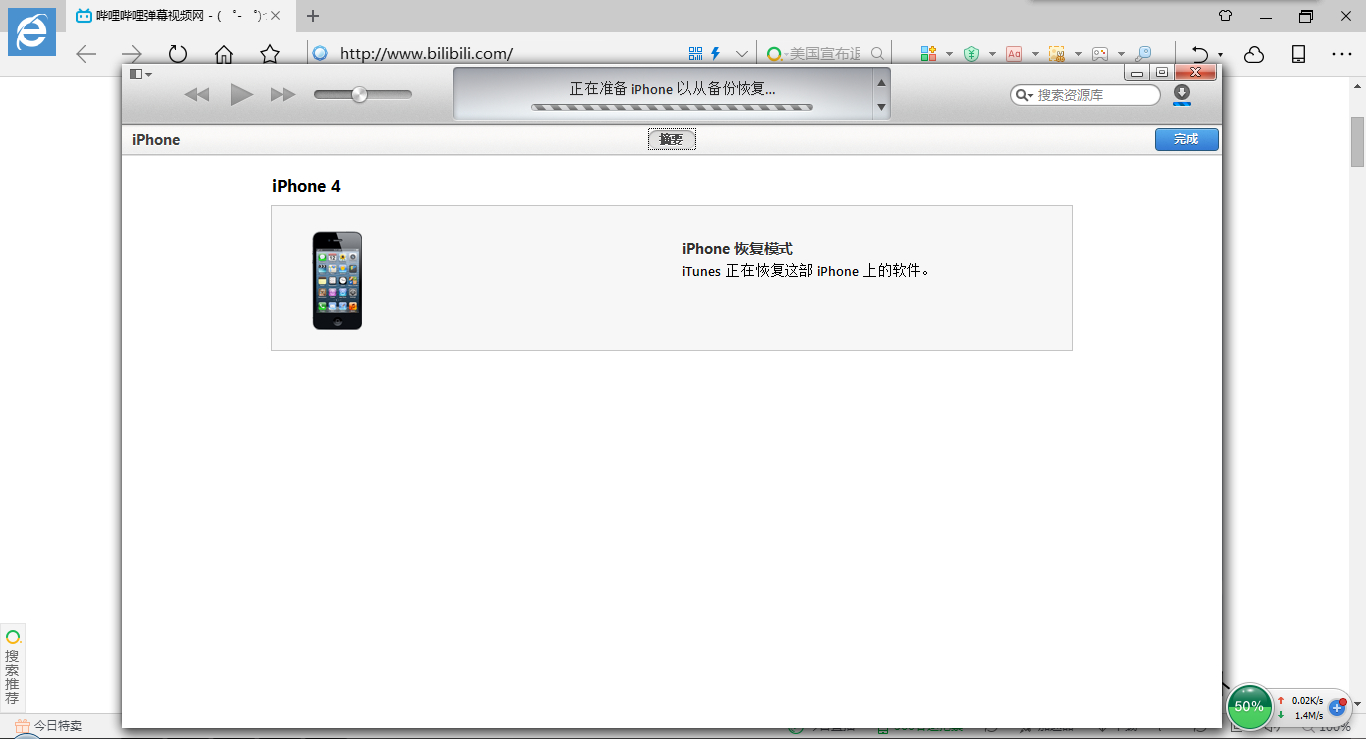Click the iTunes restore-size window button

tap(1161, 73)
